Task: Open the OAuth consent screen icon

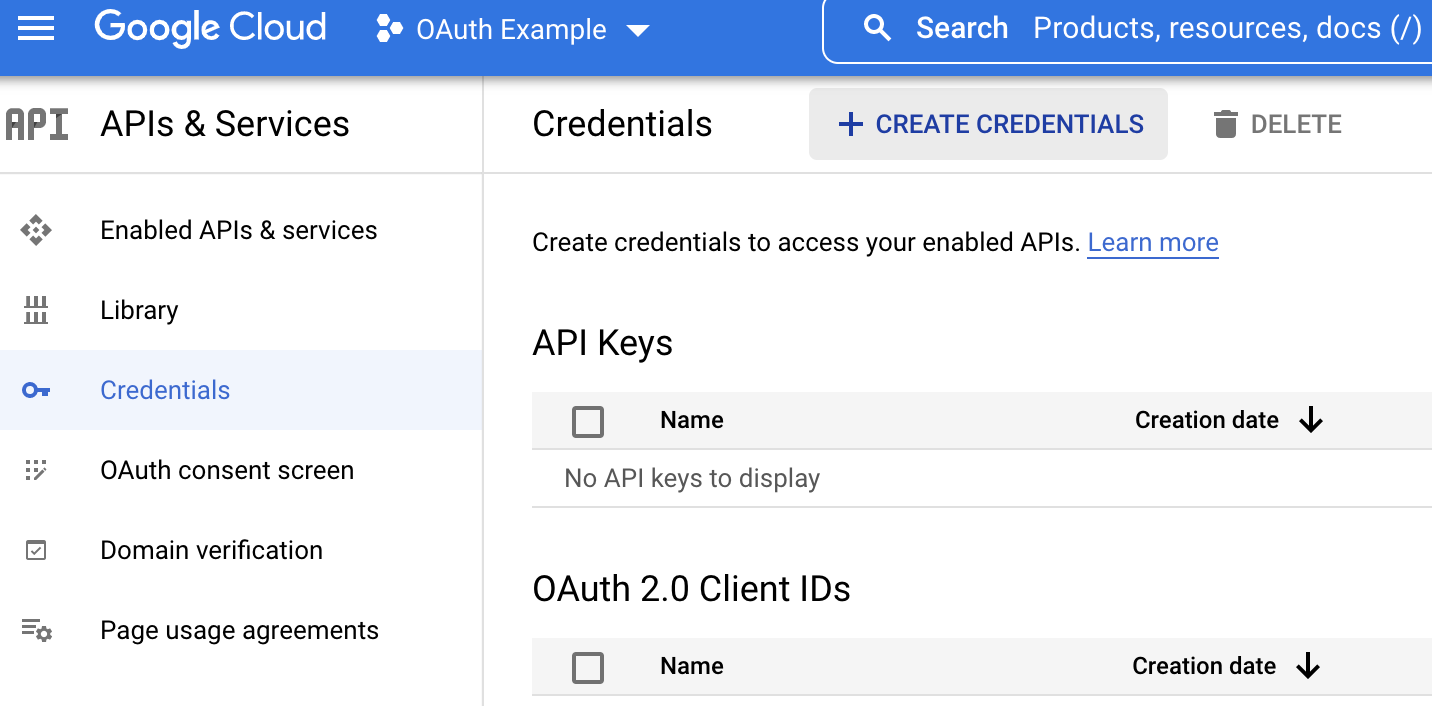Action: coord(37,470)
